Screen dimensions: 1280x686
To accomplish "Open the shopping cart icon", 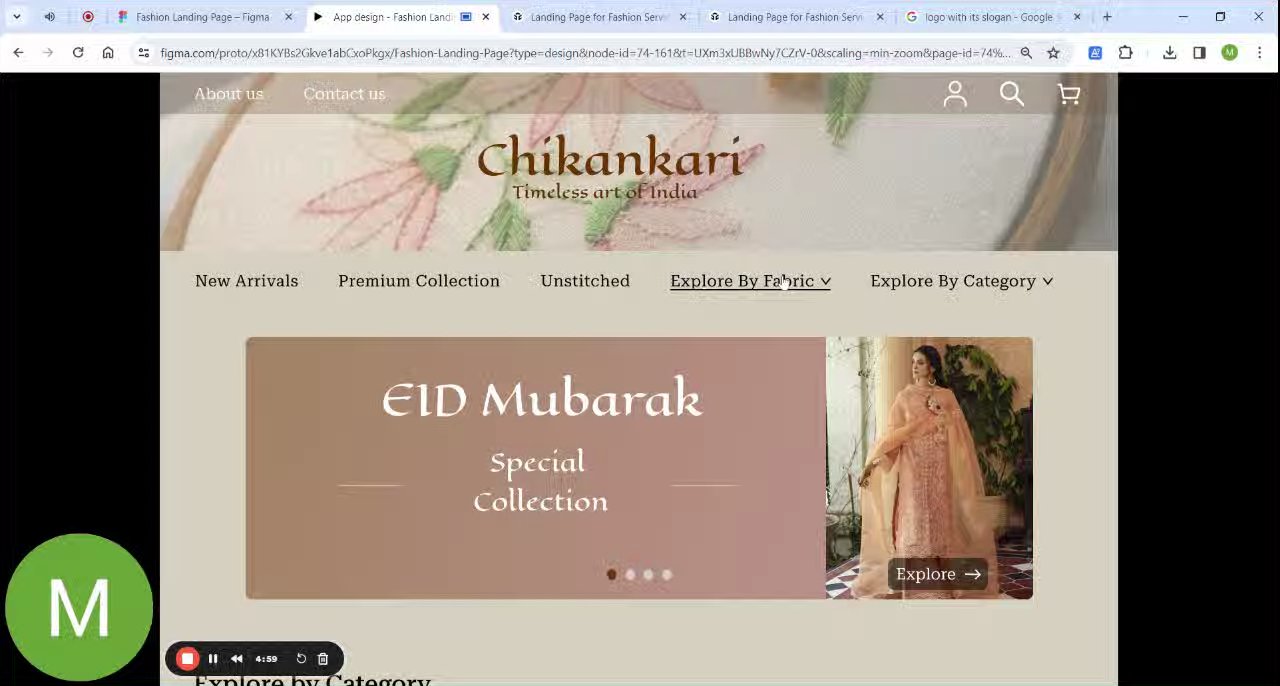I will (x=1069, y=94).
